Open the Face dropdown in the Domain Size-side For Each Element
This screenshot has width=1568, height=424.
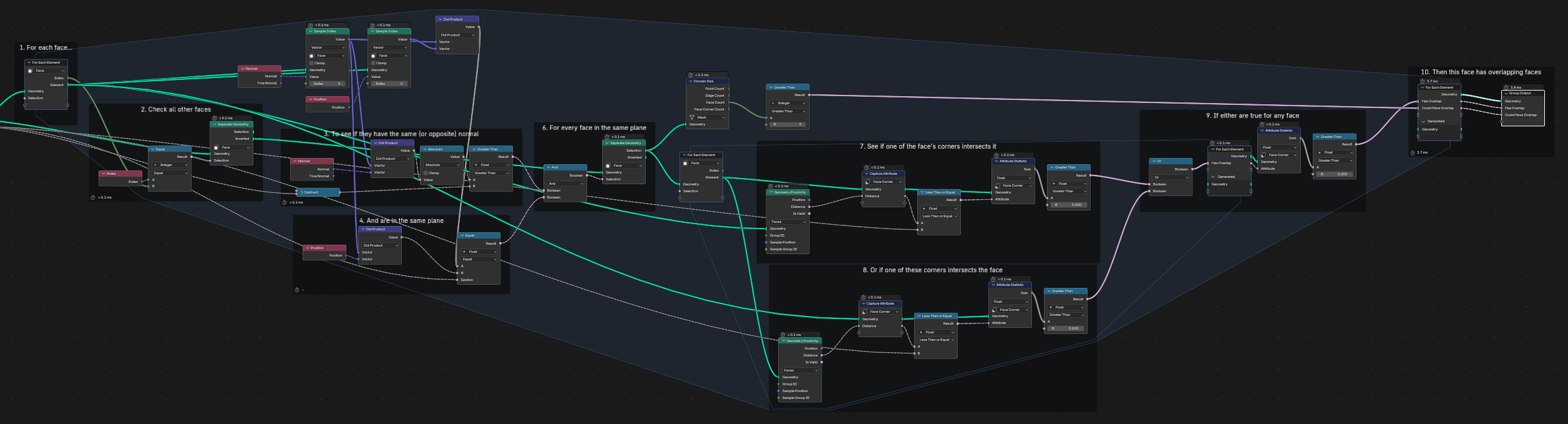pyautogui.click(x=701, y=163)
